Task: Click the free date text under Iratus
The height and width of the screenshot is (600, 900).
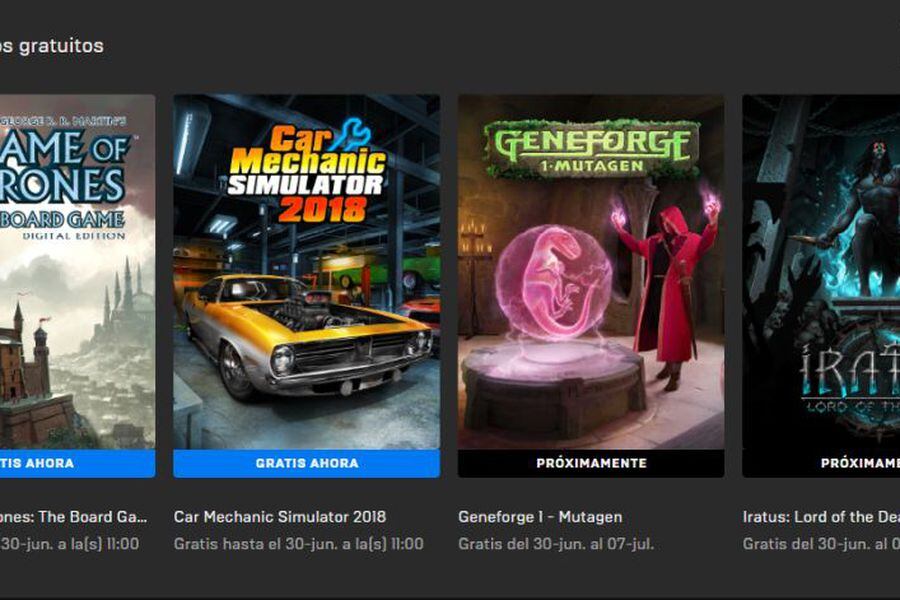Action: click(x=821, y=544)
